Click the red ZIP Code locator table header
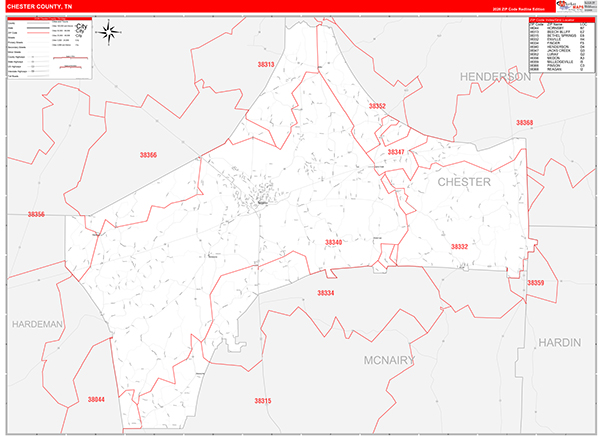 tap(562, 20)
